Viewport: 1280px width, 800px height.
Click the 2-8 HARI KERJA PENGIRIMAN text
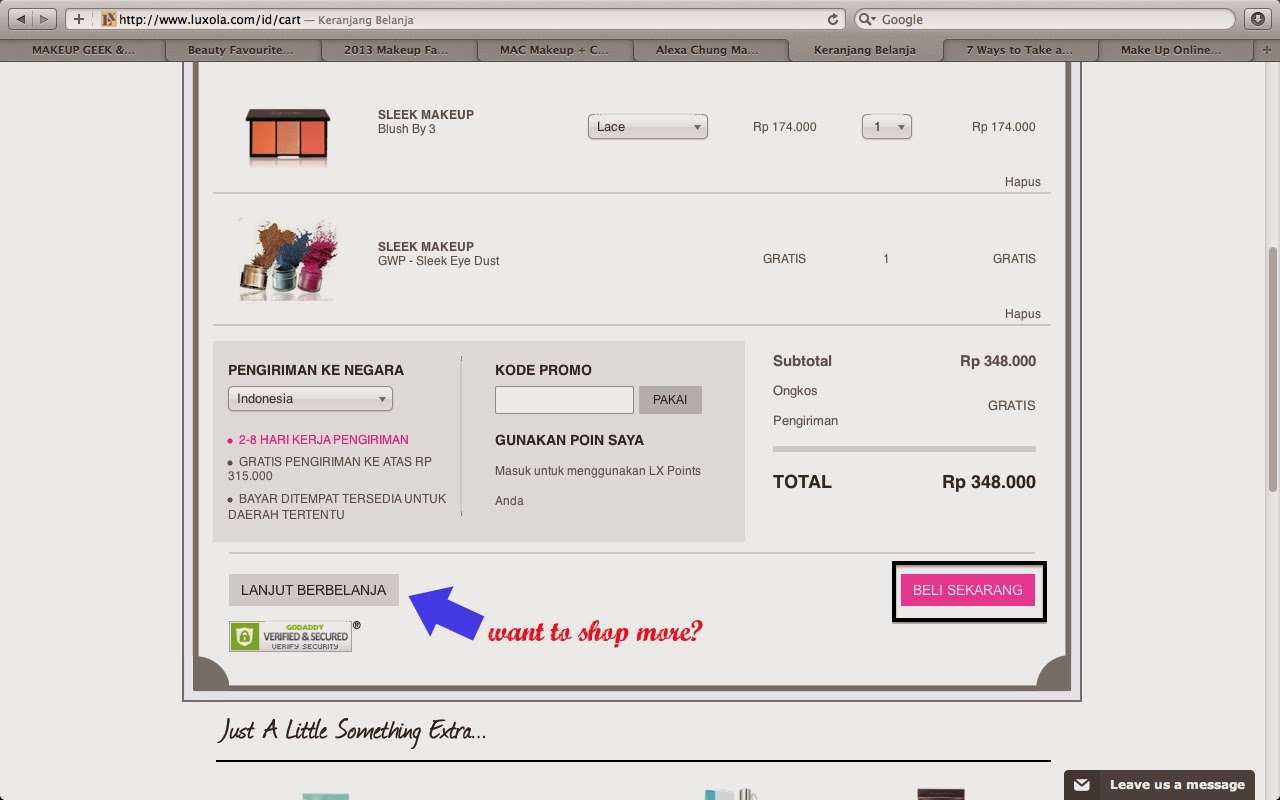[x=323, y=440]
